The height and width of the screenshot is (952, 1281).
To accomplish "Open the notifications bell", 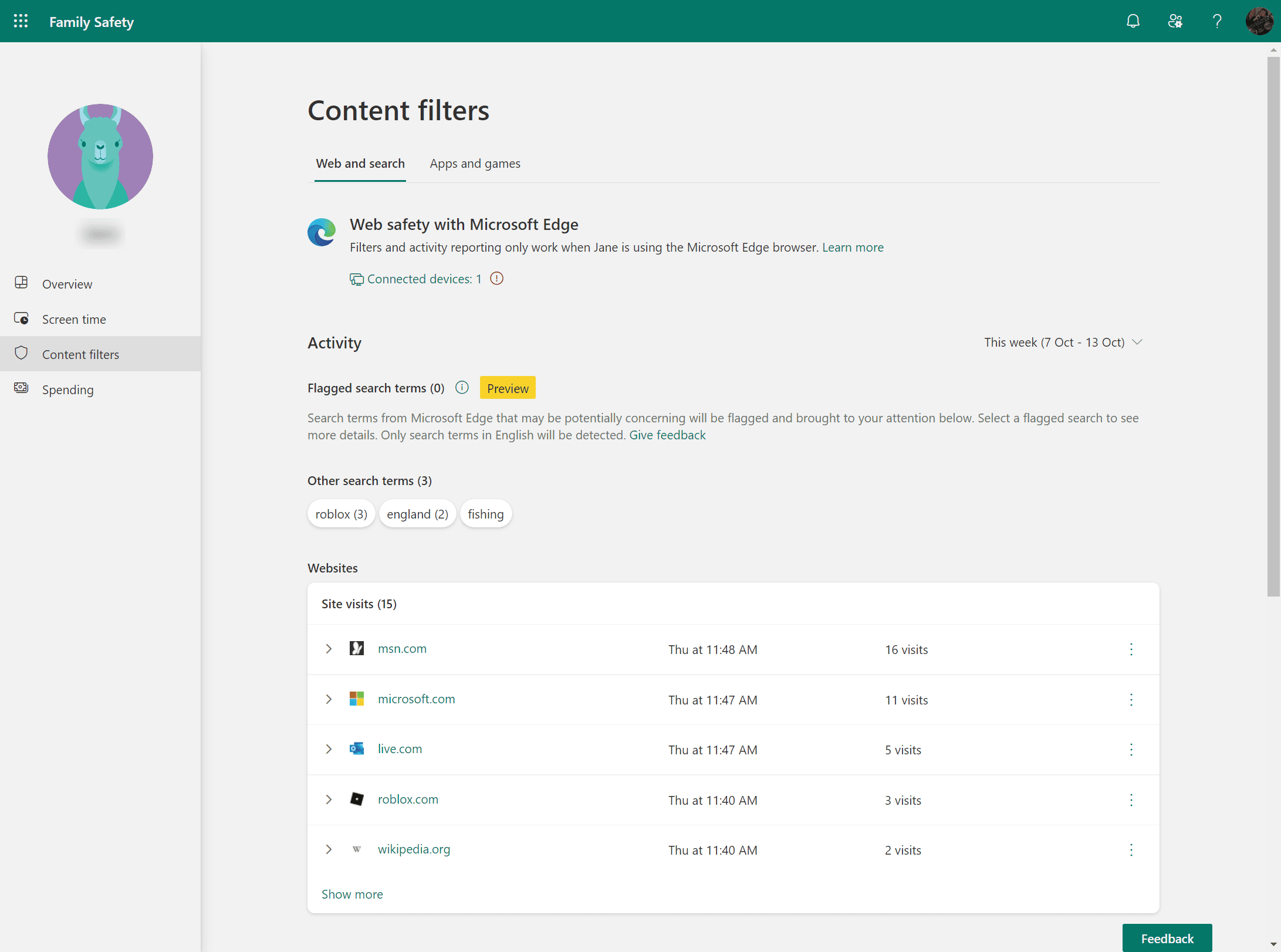I will pyautogui.click(x=1133, y=21).
